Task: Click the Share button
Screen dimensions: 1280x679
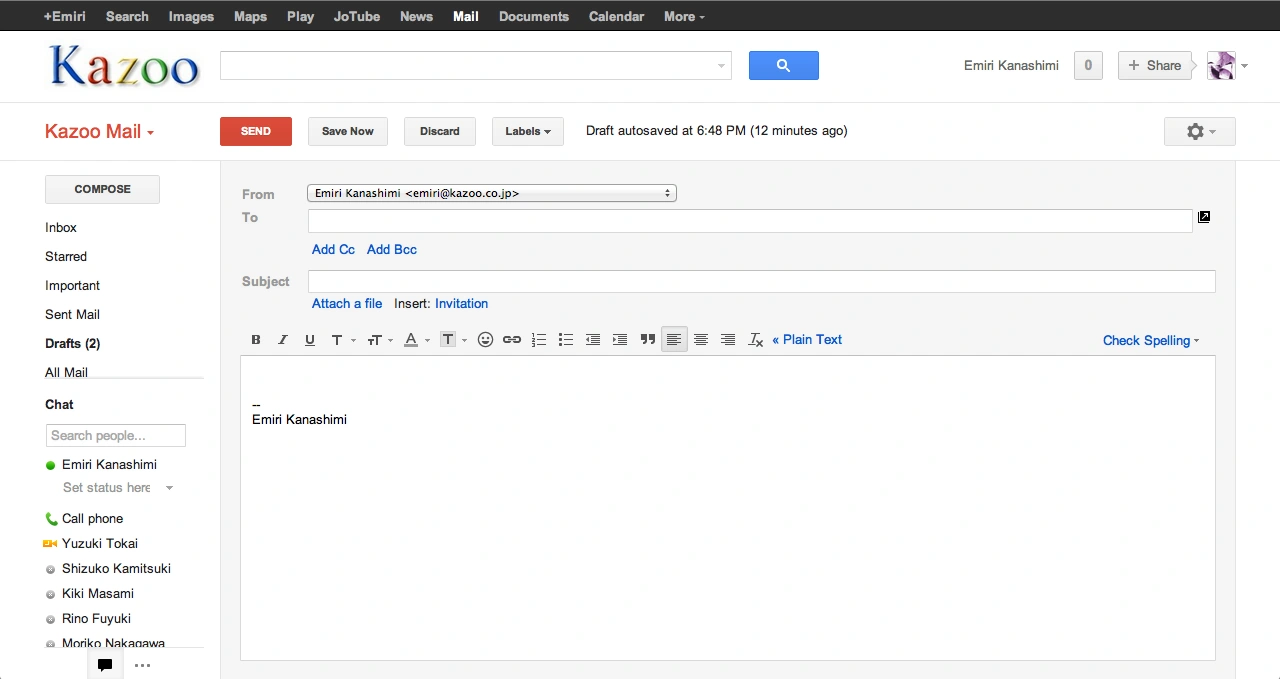Action: click(x=1155, y=66)
